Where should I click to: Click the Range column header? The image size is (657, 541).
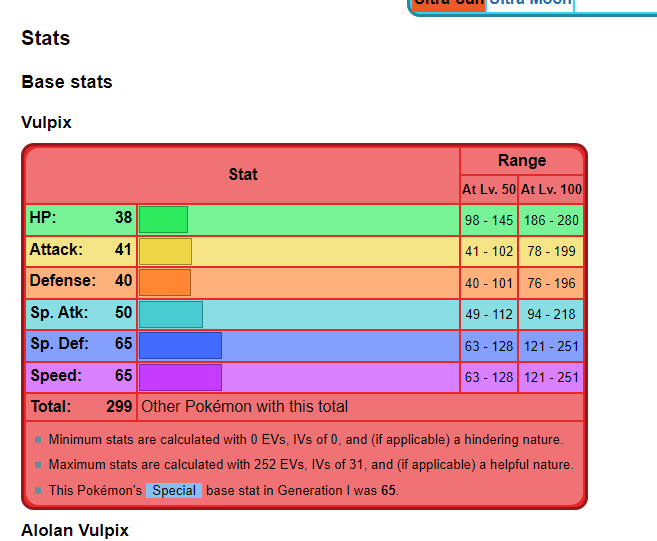522,160
